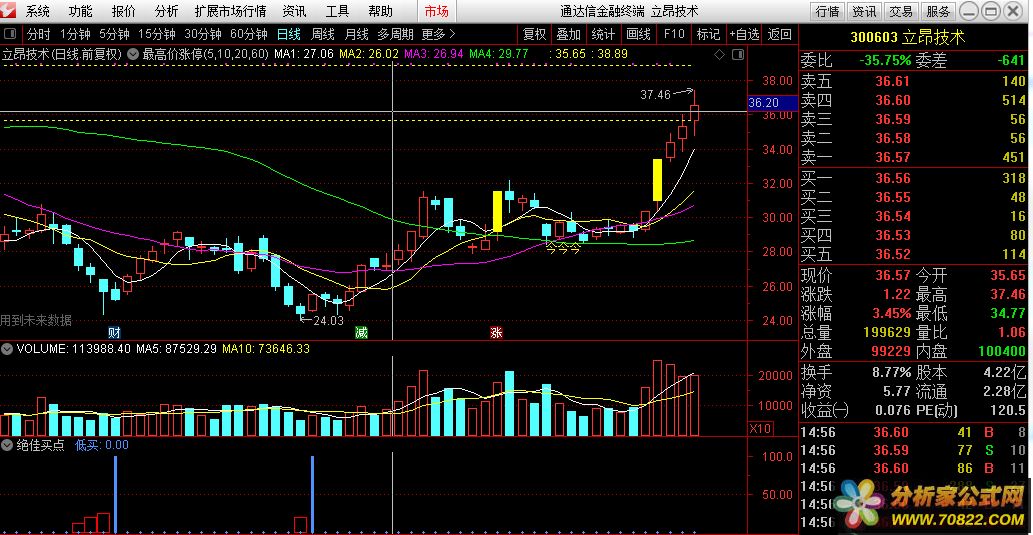Click 卖一 price 36.57
Screen dimensions: 1033x535
click(x=893, y=157)
